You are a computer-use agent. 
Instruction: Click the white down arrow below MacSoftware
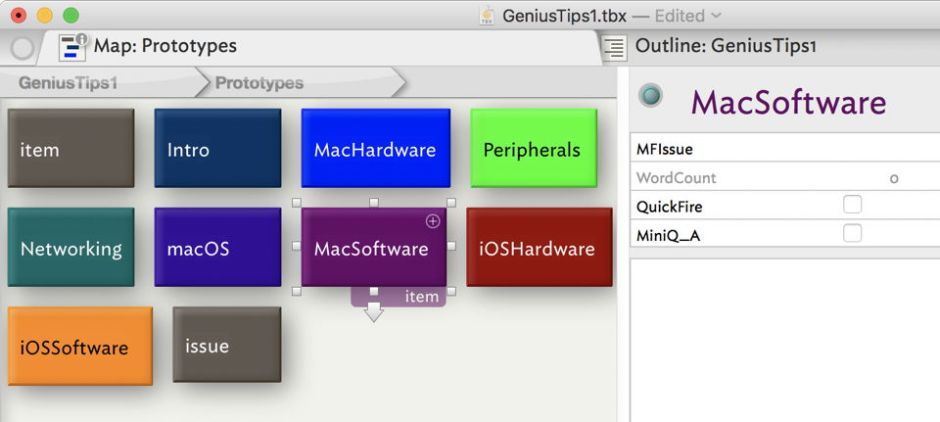tap(374, 312)
